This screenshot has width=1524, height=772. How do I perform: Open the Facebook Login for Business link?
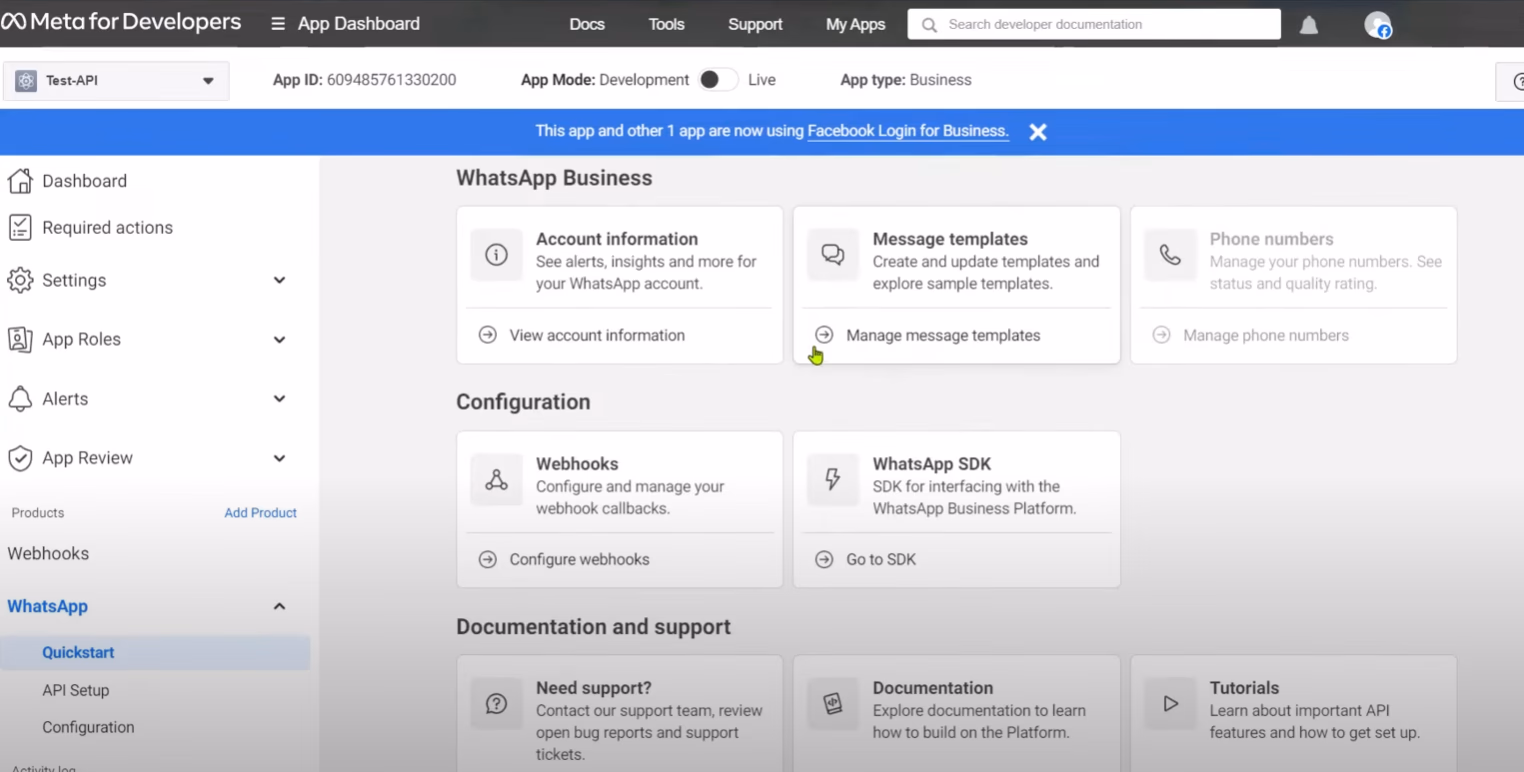coord(907,131)
